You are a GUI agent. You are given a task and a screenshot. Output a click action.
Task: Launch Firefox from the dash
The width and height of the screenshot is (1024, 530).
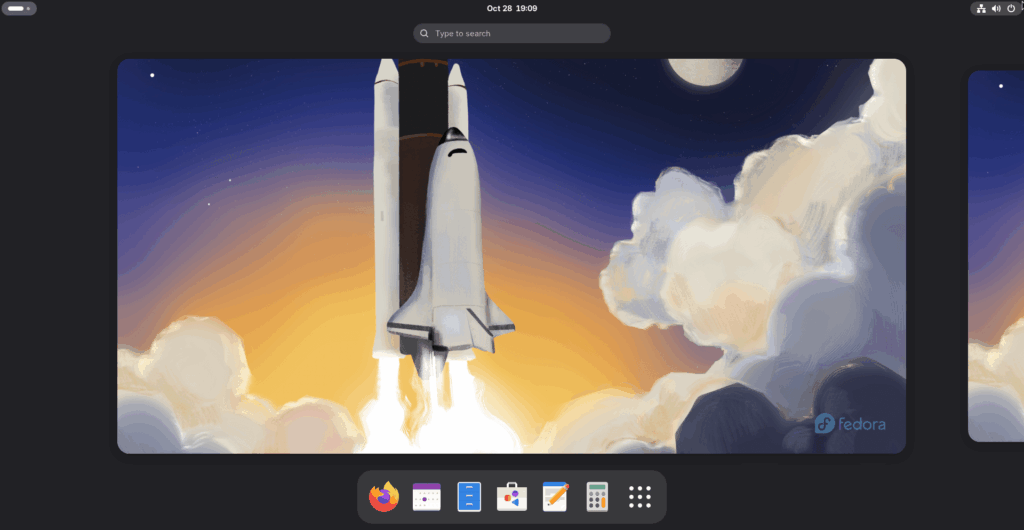[384, 497]
